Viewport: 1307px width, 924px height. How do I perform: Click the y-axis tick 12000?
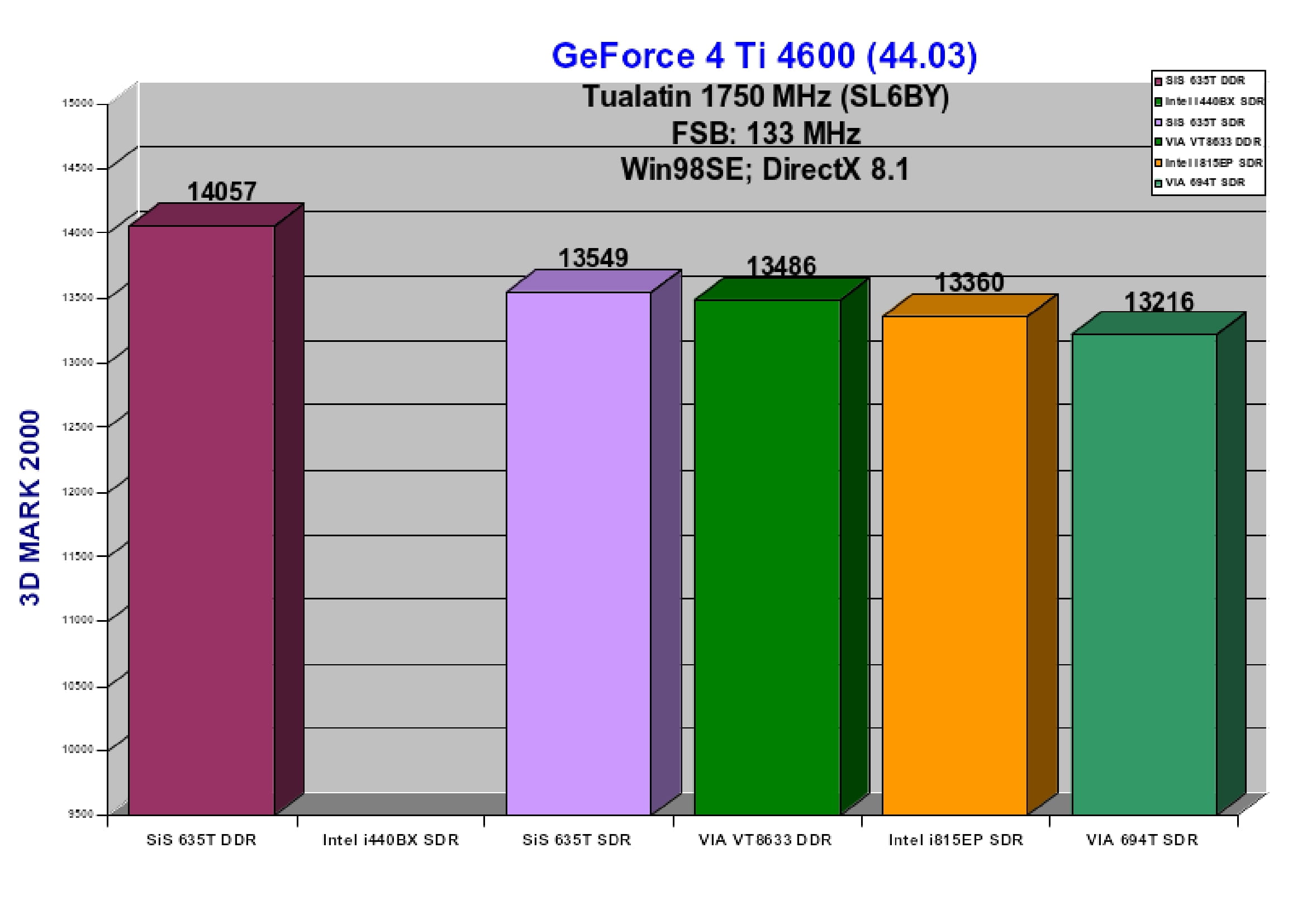pyautogui.click(x=78, y=492)
